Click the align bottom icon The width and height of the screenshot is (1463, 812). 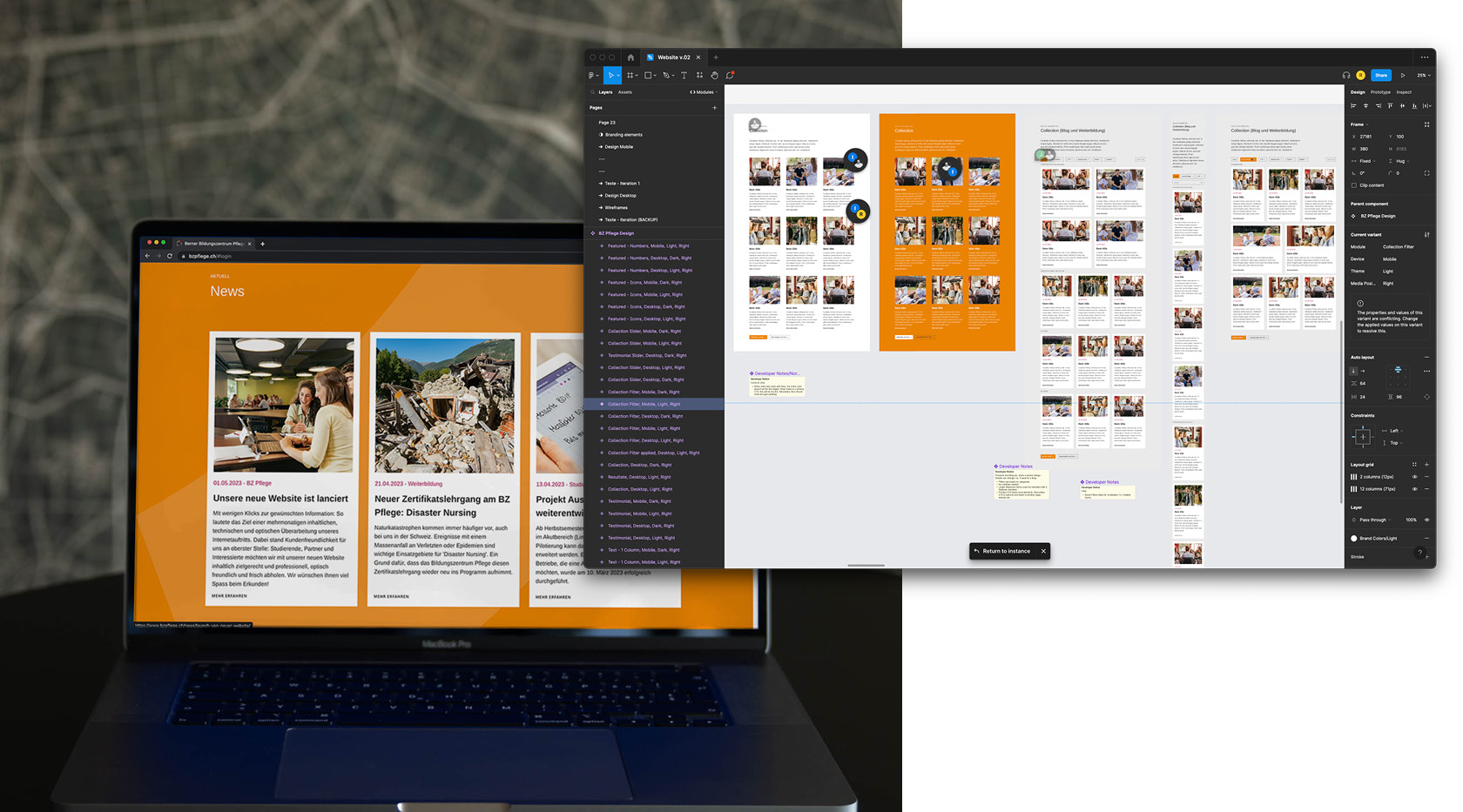(x=1414, y=106)
